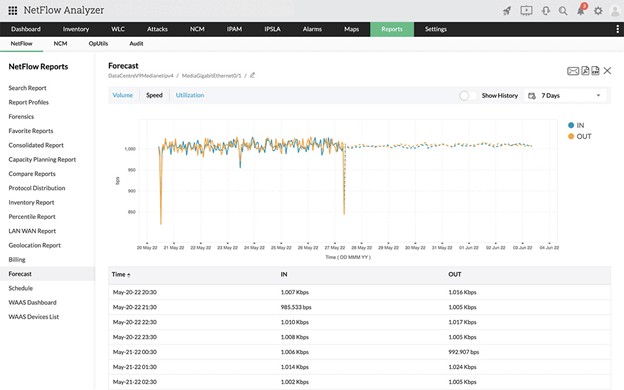
Task: Open the 7 Days period dropdown
Action: pos(565,96)
